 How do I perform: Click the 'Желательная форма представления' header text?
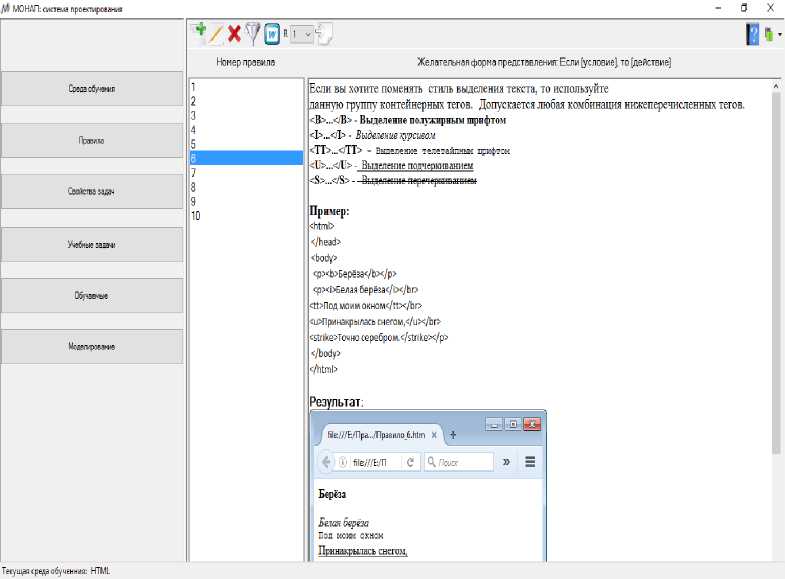(544, 62)
